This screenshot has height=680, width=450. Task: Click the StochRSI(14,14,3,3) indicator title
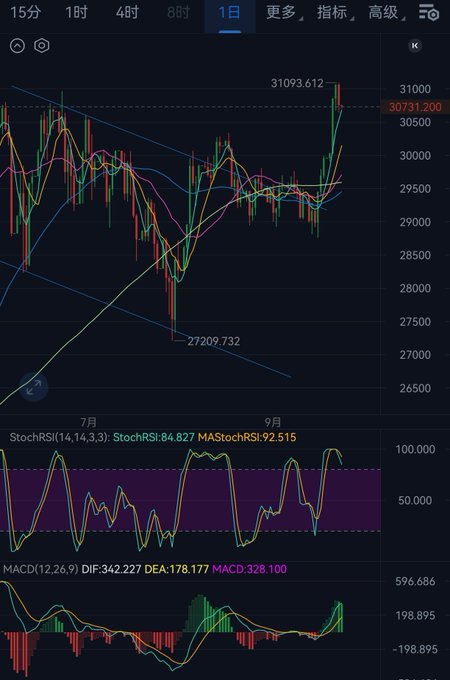60,437
